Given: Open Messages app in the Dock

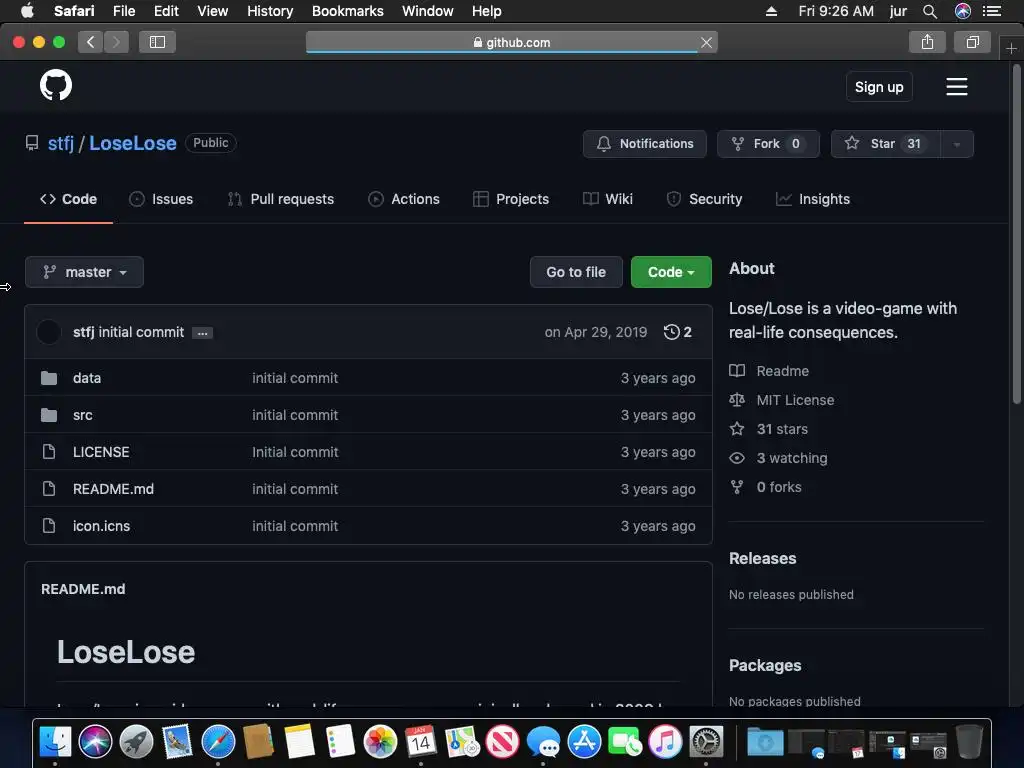Looking at the screenshot, I should [x=543, y=742].
